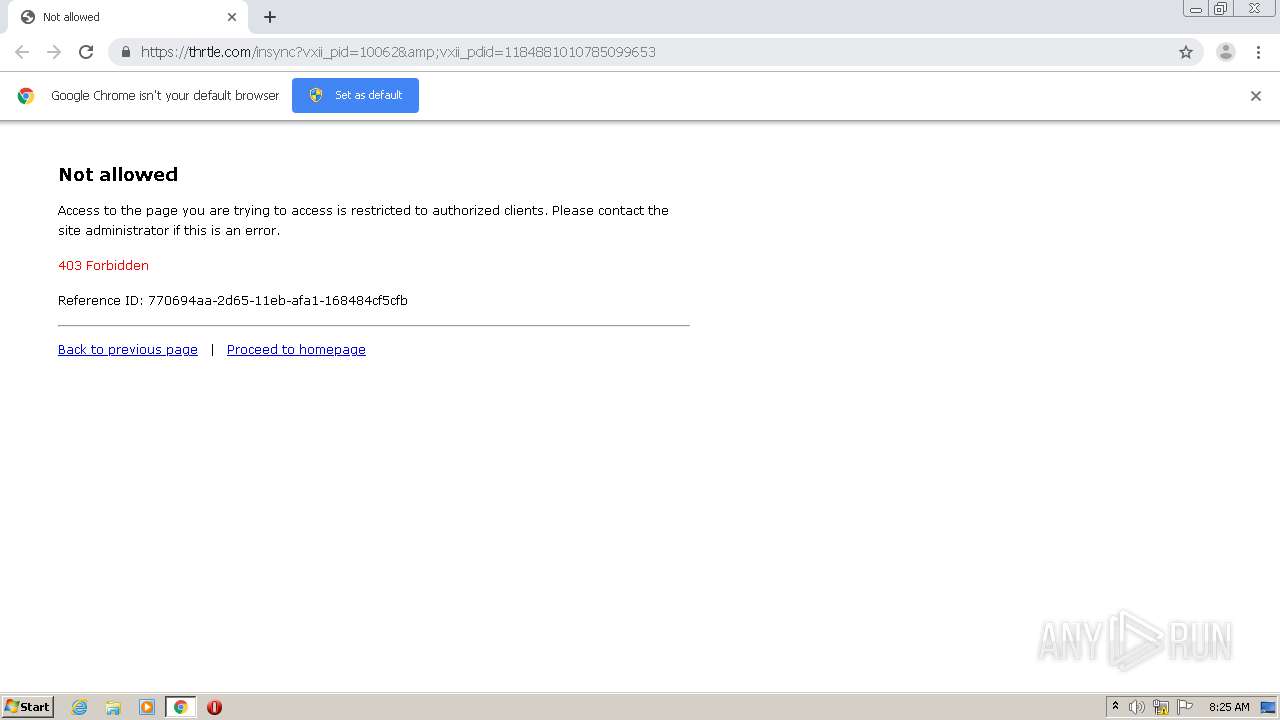Select the 'Not allowed' browser tab
The image size is (1280, 720).
127,17
